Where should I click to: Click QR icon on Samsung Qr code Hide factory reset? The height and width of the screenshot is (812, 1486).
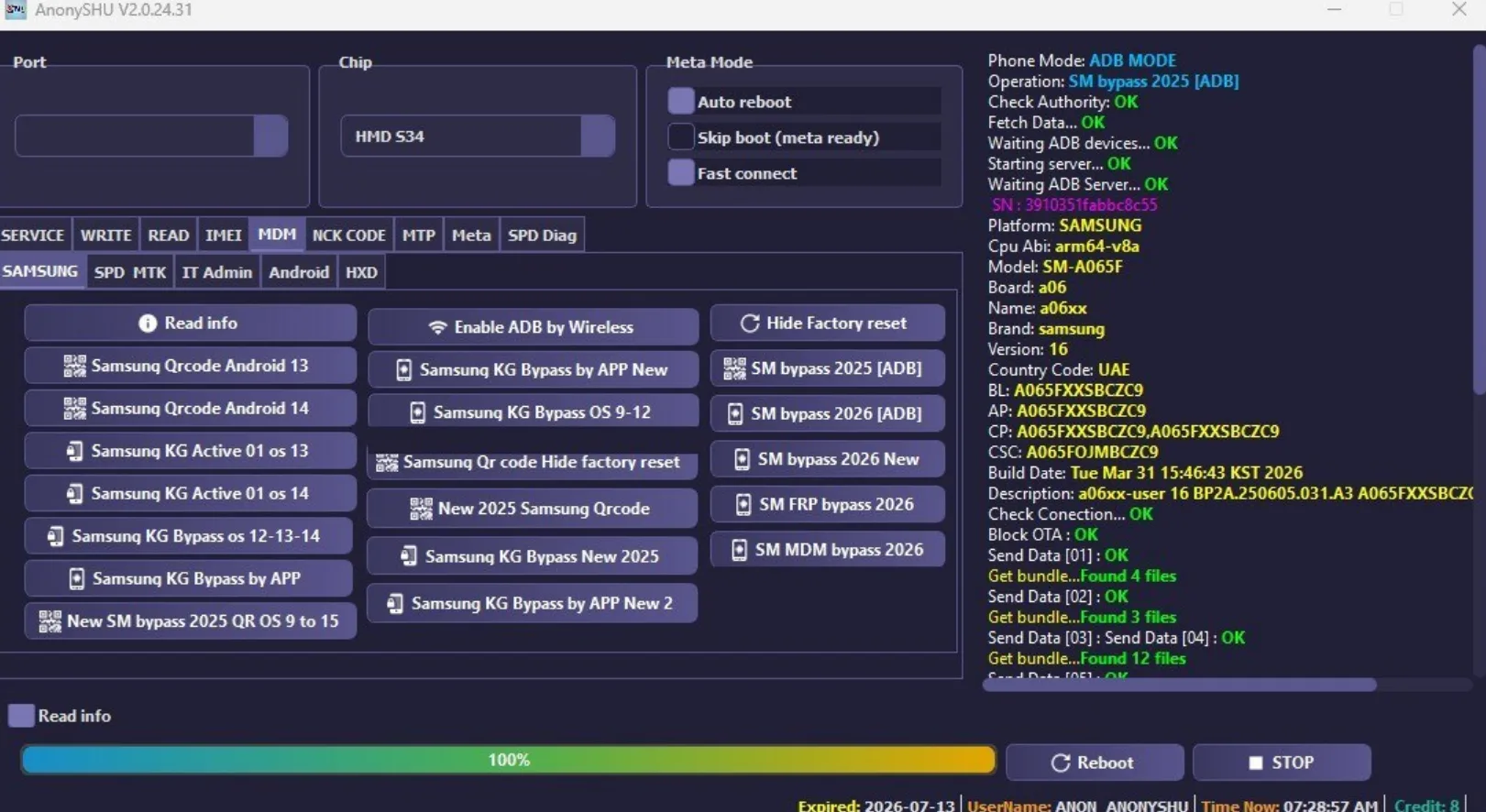pos(387,462)
